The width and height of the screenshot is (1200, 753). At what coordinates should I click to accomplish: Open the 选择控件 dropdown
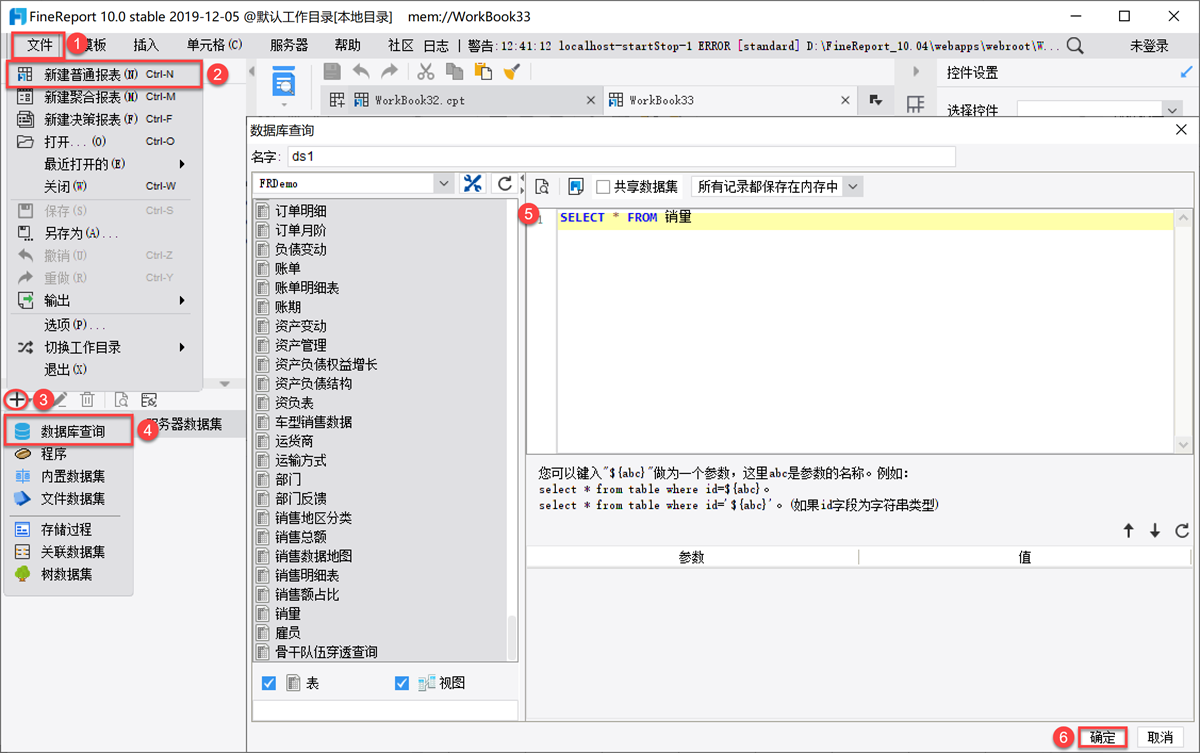(1172, 110)
